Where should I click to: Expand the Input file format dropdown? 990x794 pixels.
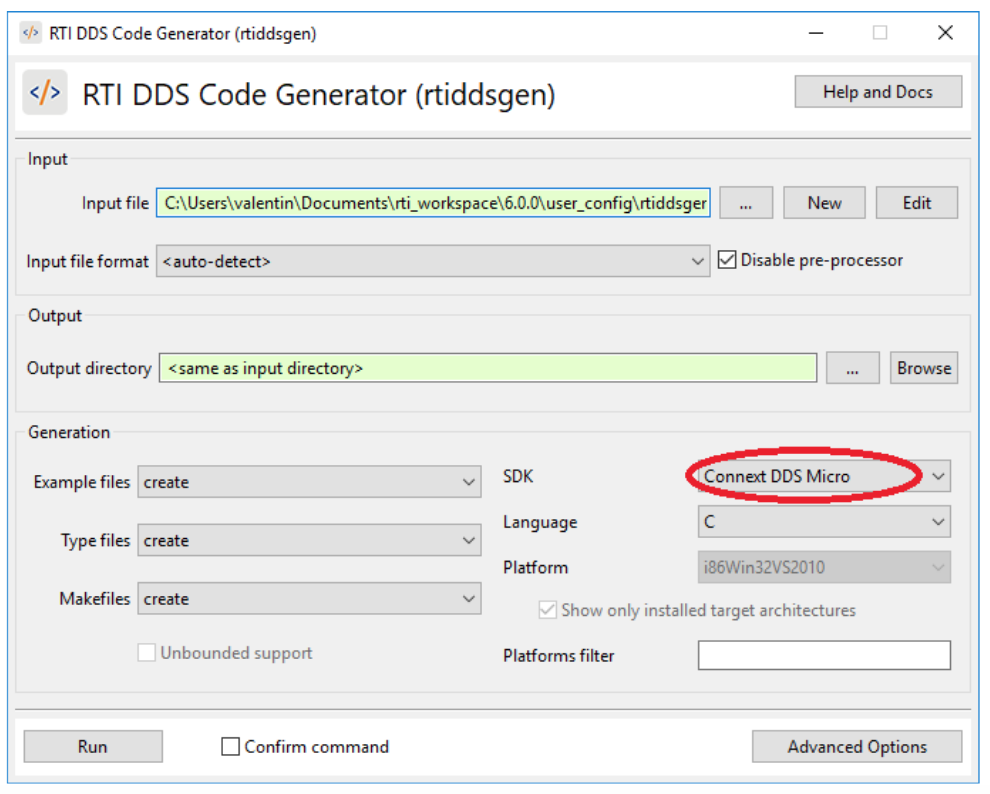(433, 261)
